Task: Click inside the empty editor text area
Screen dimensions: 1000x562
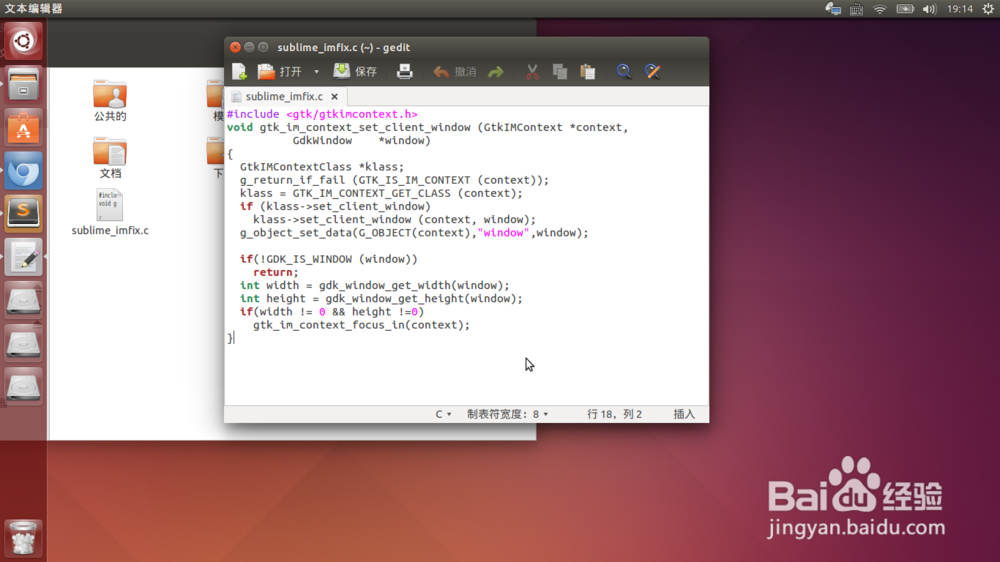Action: point(466,373)
